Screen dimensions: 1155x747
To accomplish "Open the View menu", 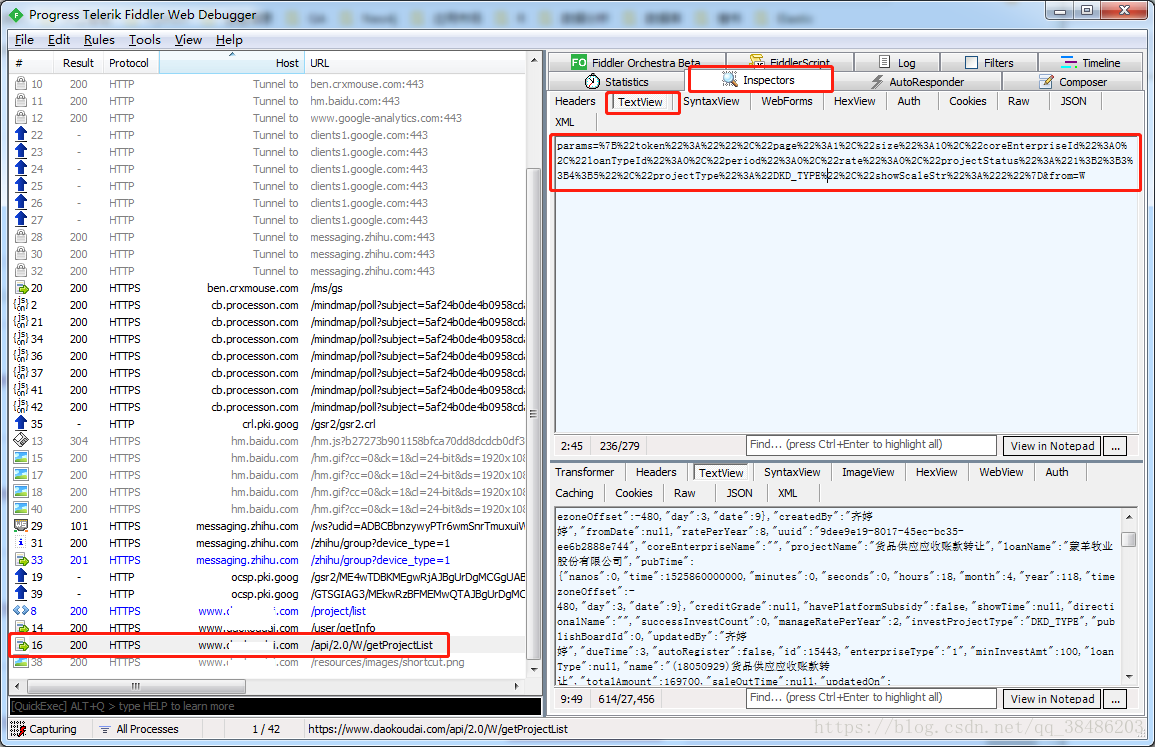I will coord(188,40).
